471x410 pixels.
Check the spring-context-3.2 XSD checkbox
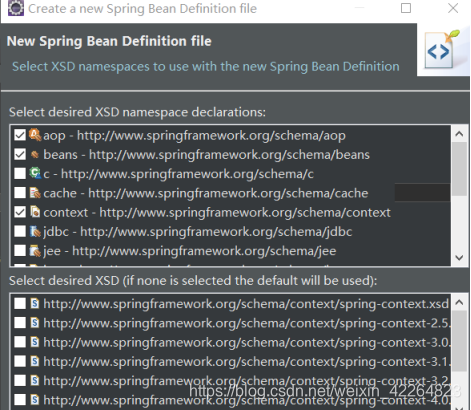coord(20,380)
